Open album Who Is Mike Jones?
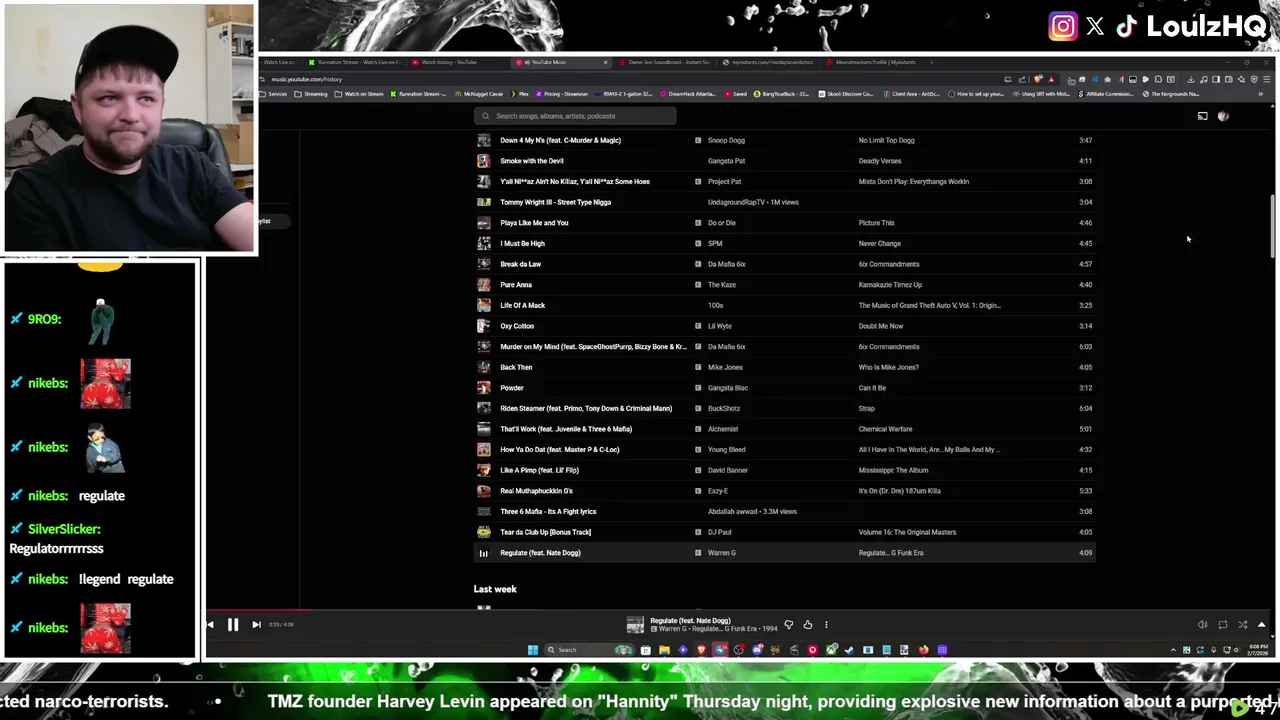Viewport: 1280px width, 720px height. coord(888,367)
